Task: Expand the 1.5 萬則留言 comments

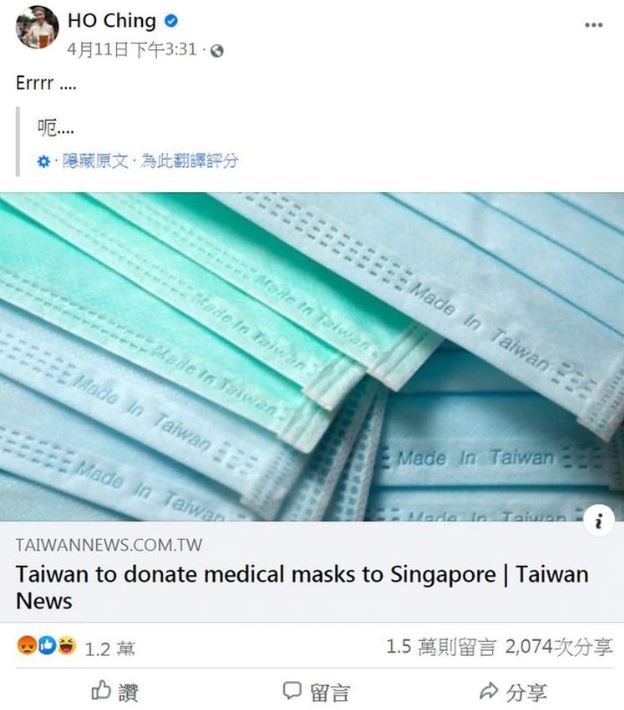Action: click(x=441, y=647)
